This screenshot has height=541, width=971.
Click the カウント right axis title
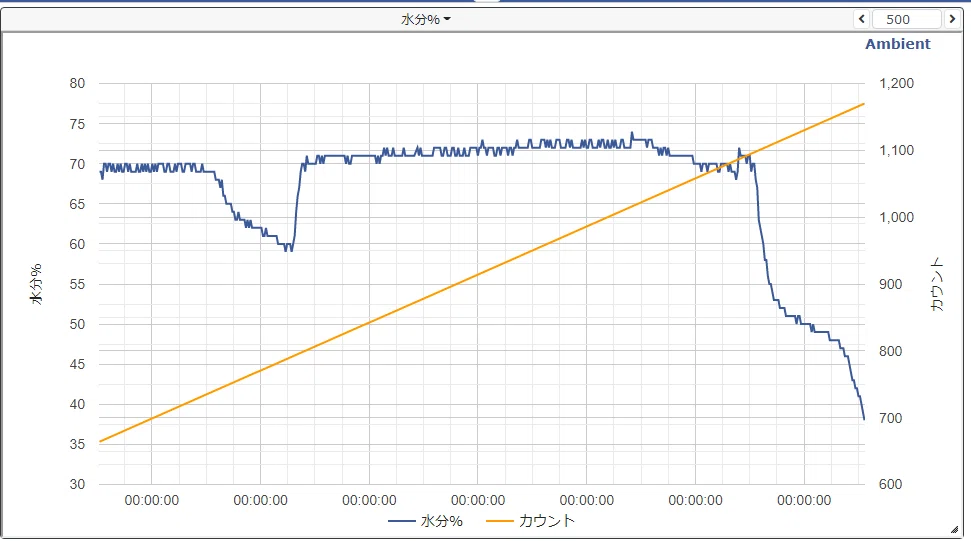tap(937, 284)
